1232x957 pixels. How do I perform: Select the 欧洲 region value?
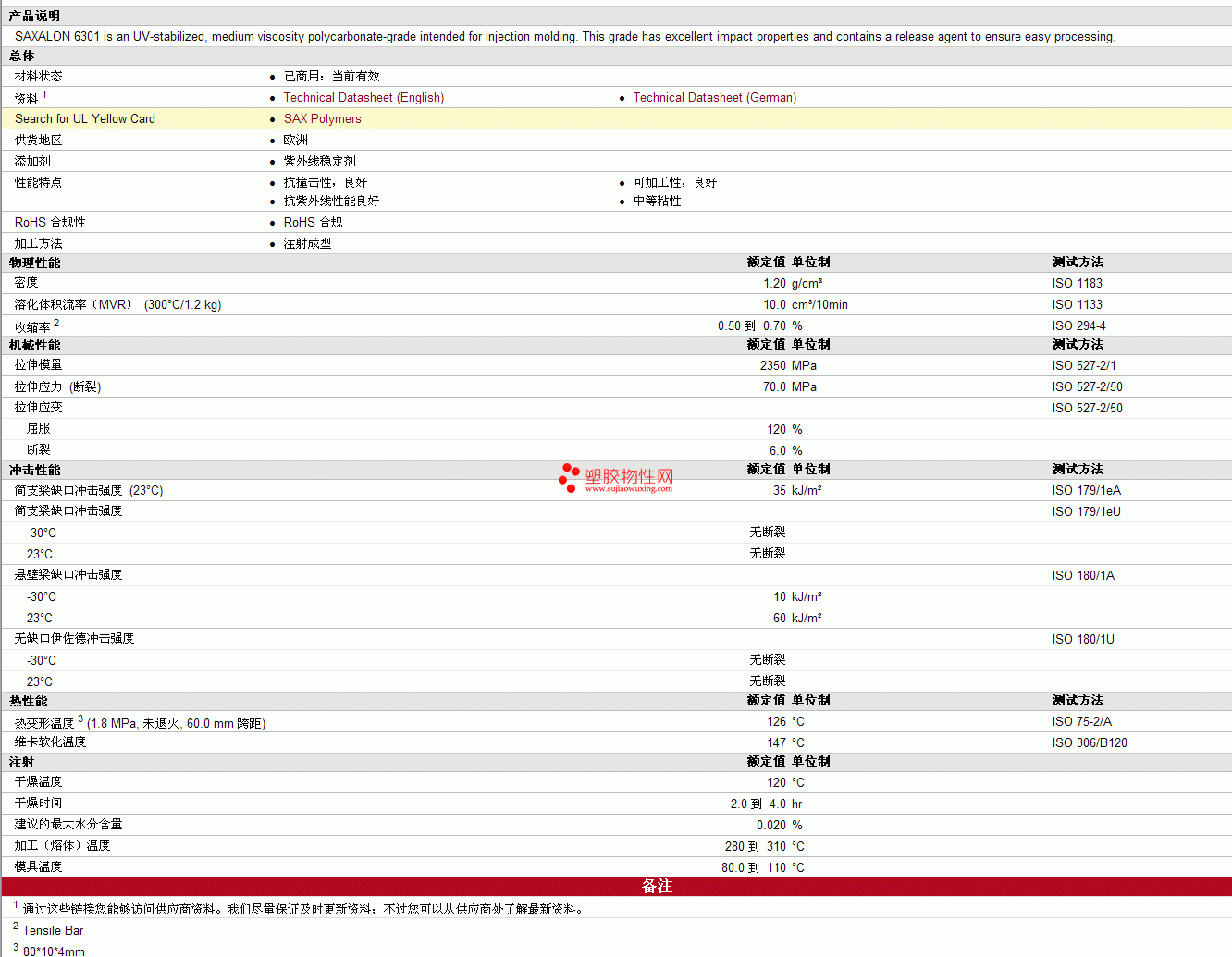(x=296, y=141)
